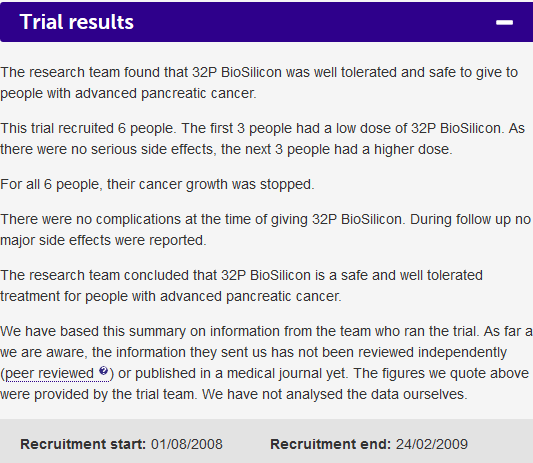Click the purple Trial results header bar
Image resolution: width=533 pixels, height=463 pixels.
266,22
